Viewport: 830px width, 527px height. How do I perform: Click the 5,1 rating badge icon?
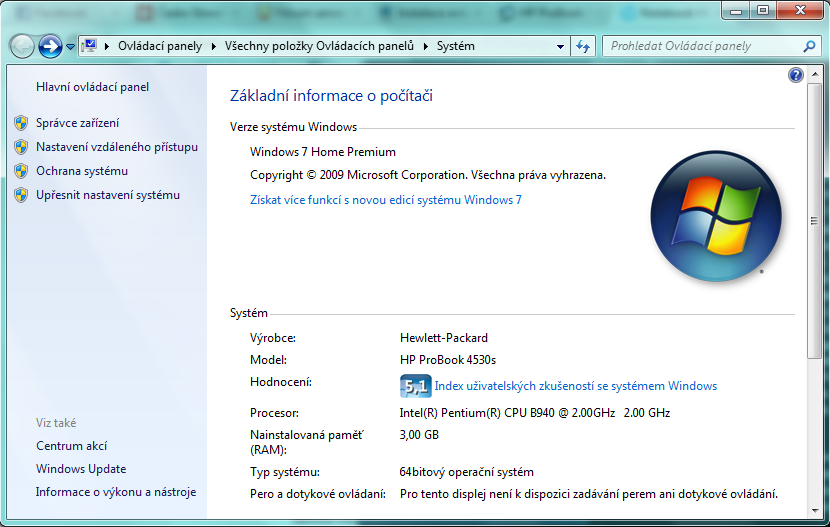click(x=416, y=386)
